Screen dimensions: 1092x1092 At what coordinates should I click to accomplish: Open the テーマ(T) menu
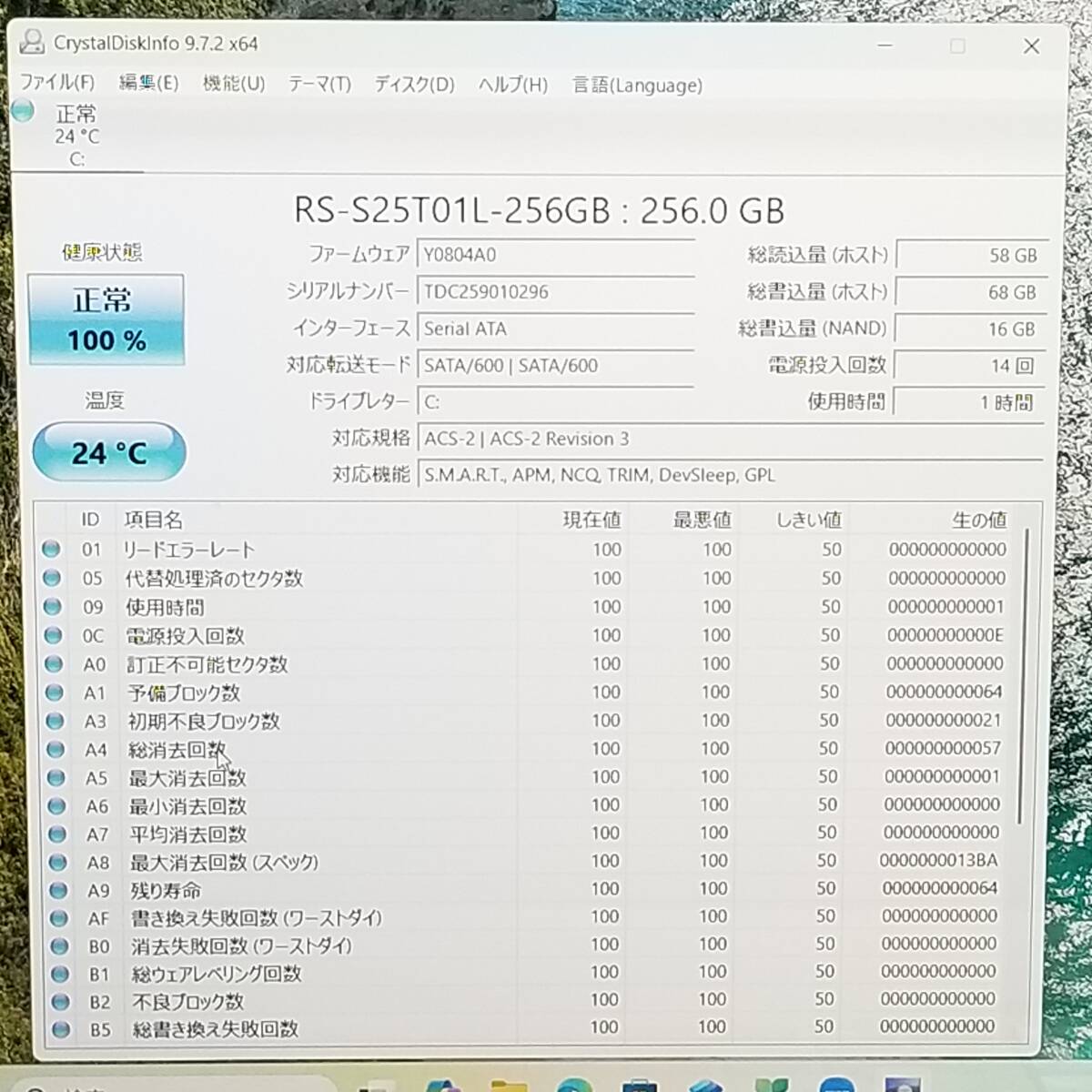[319, 85]
